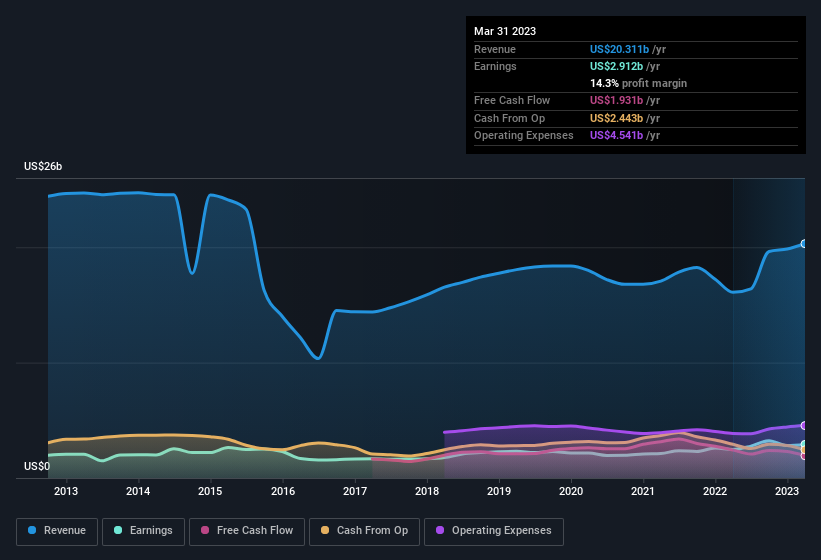Select the 2022 label on the x-axis
821x560 pixels.
point(715,491)
